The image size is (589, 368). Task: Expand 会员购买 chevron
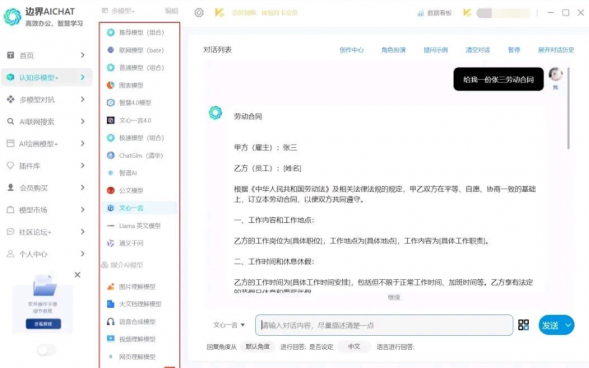point(83,188)
